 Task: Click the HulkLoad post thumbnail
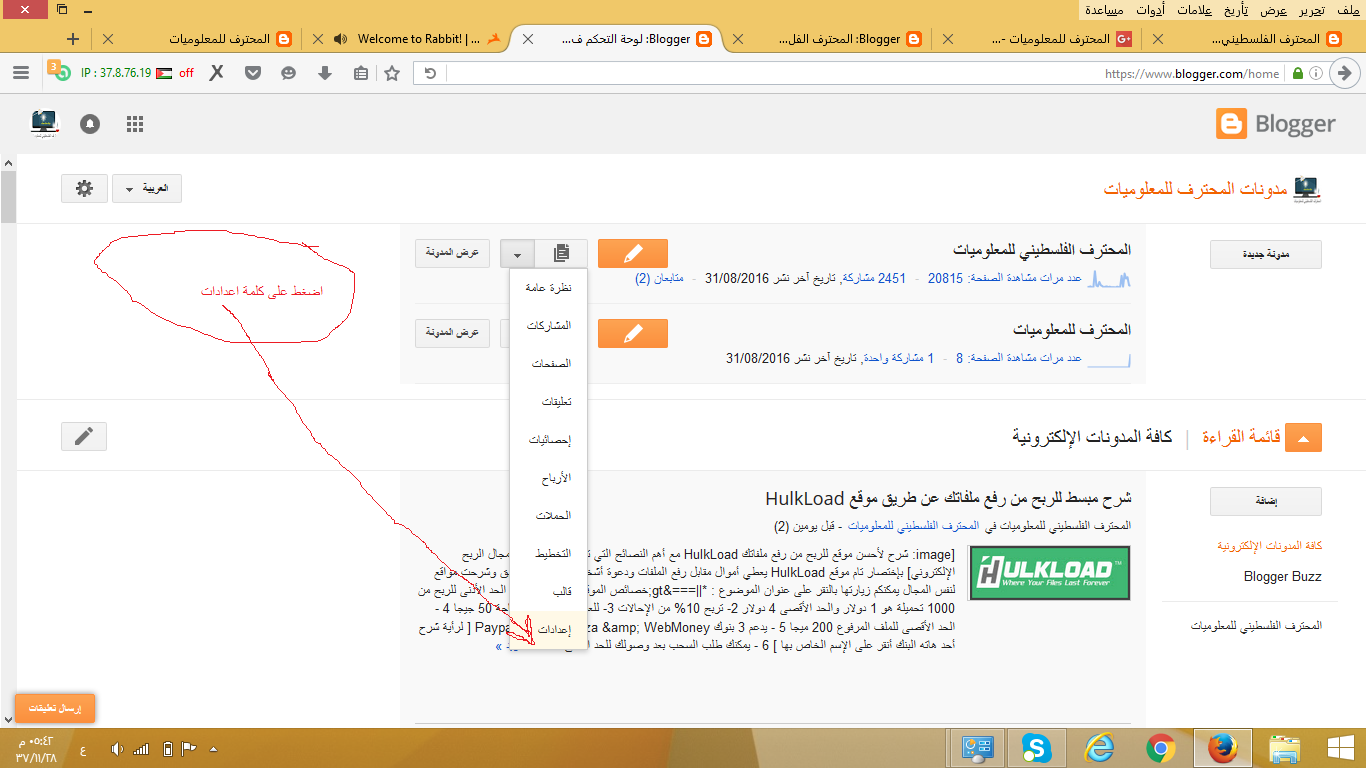tap(1051, 573)
